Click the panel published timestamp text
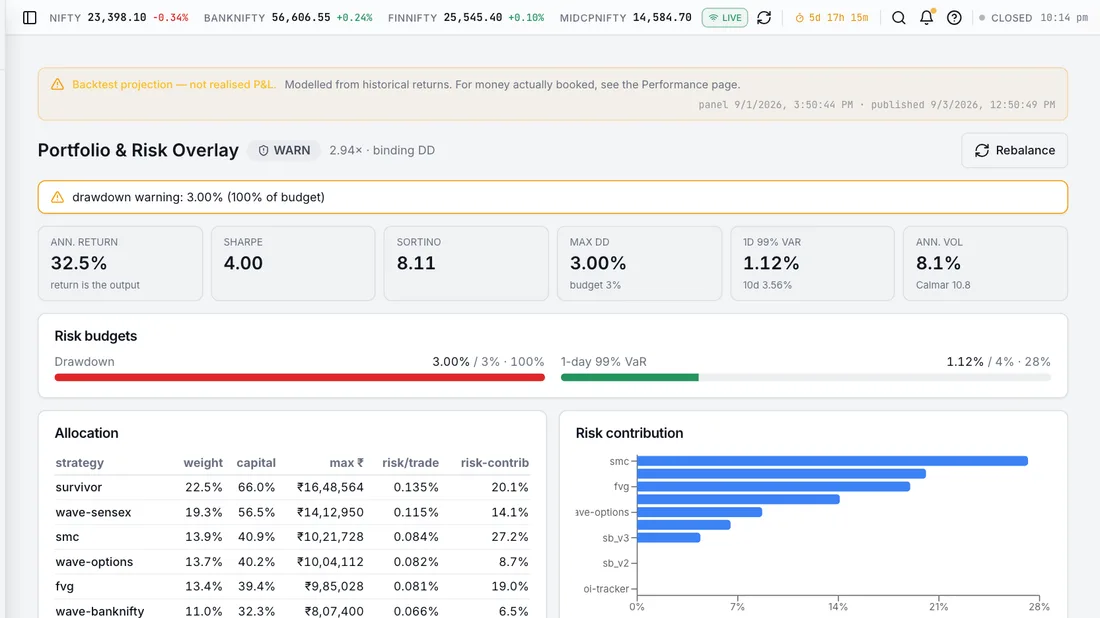Viewport: 1100px width, 618px height. pyautogui.click(x=876, y=105)
